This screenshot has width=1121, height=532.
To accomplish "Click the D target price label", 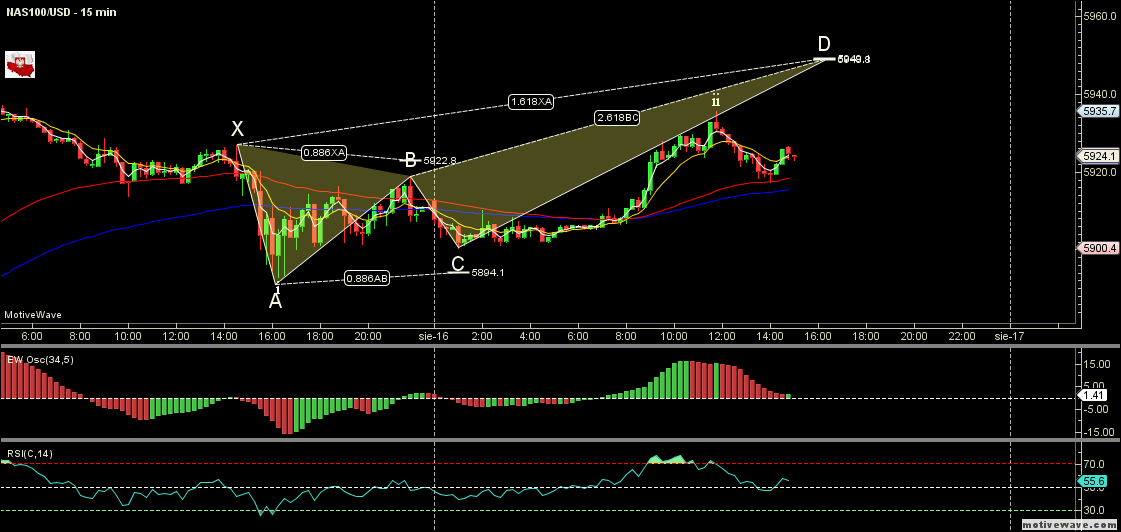I will 854,59.
